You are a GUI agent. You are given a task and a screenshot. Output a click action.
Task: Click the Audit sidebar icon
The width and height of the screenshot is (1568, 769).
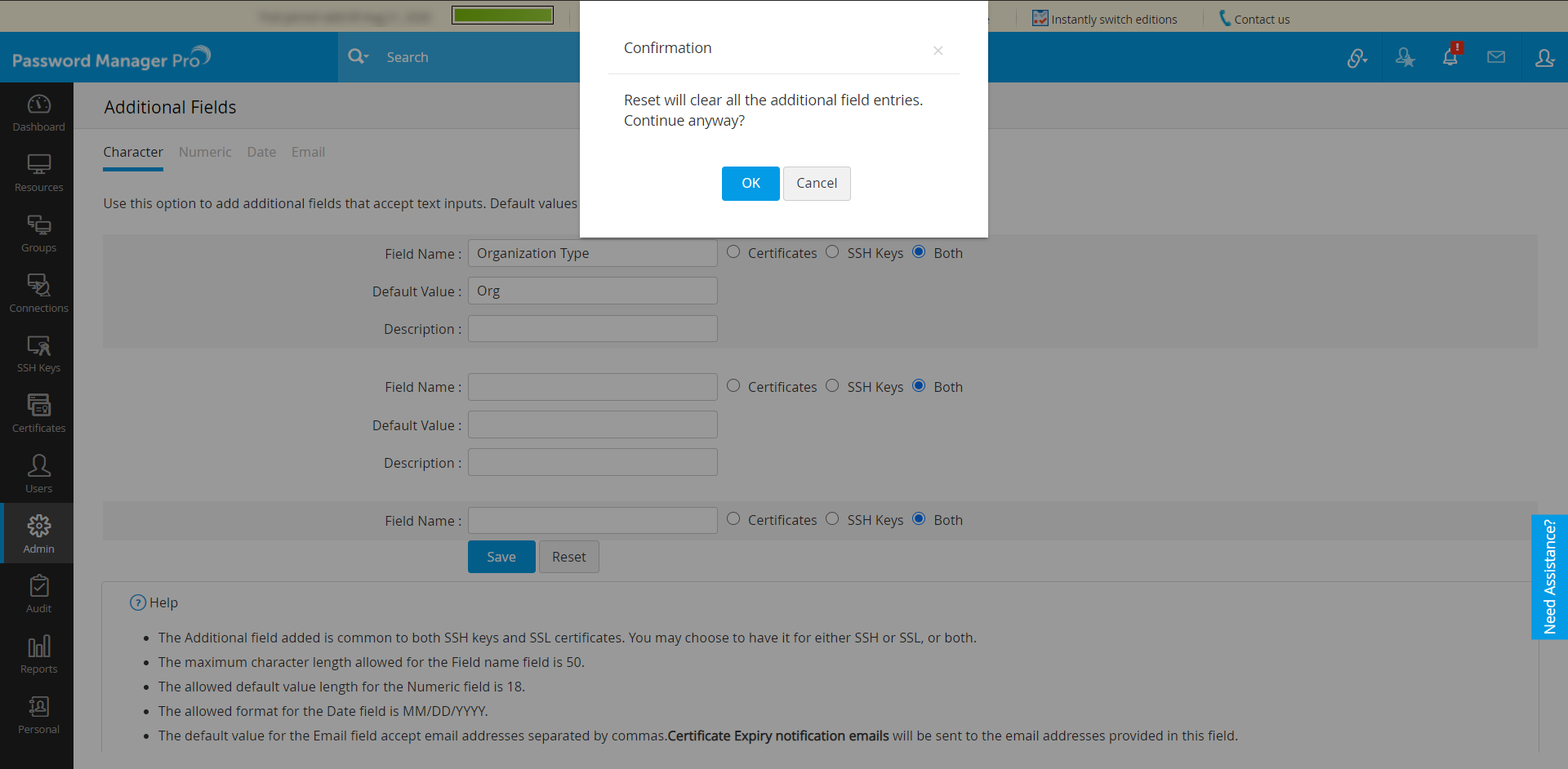tap(38, 594)
